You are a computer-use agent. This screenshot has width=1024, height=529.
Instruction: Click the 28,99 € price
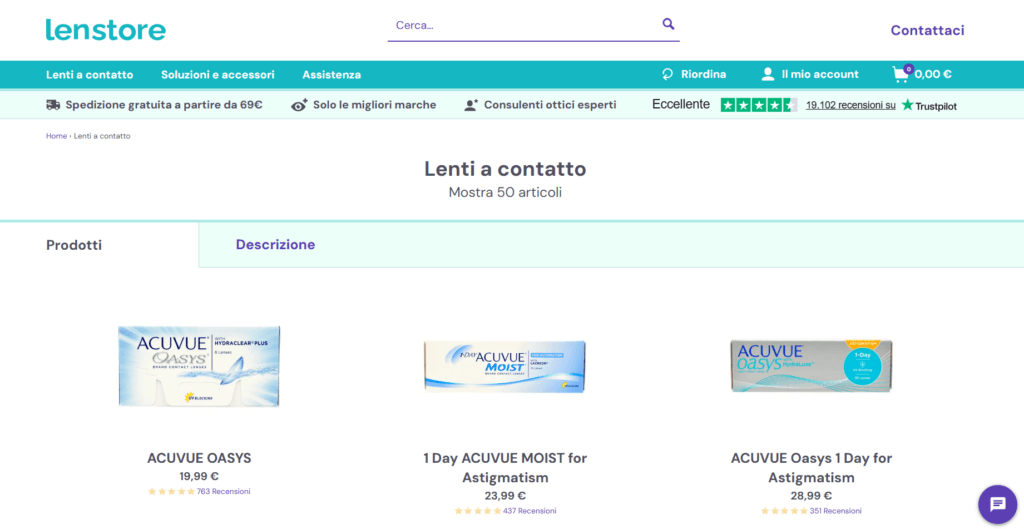[x=811, y=496]
